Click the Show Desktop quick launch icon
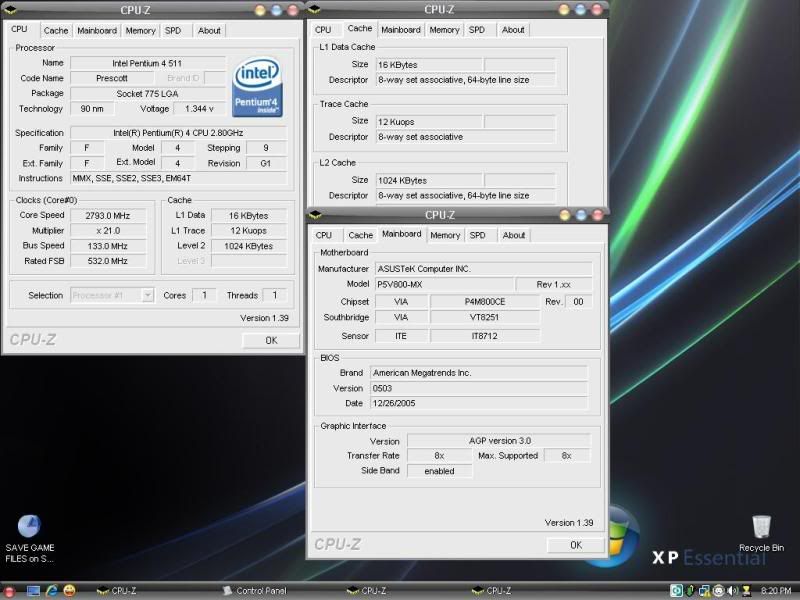Viewport: 800px width, 600px height. pyautogui.click(x=32, y=591)
